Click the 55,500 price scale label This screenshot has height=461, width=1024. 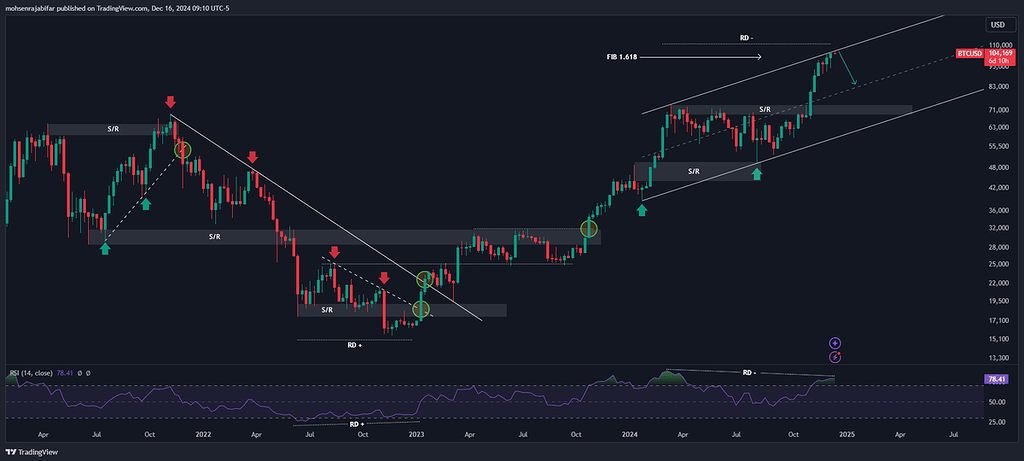pyautogui.click(x=1000, y=146)
